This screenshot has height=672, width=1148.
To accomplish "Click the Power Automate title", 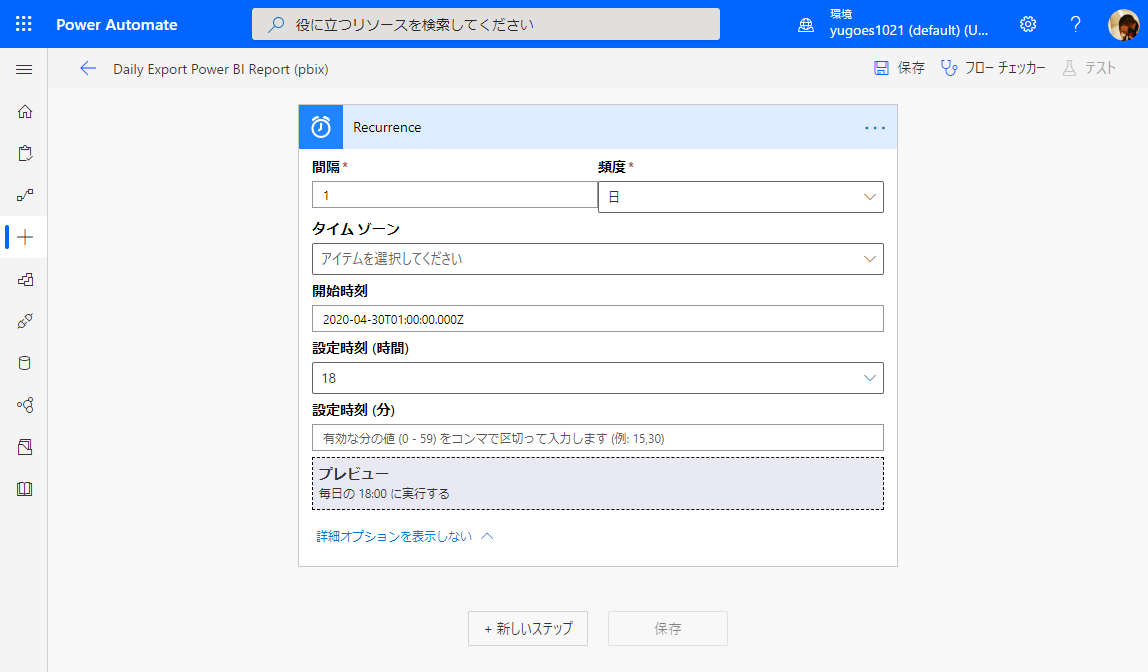I will point(117,24).
